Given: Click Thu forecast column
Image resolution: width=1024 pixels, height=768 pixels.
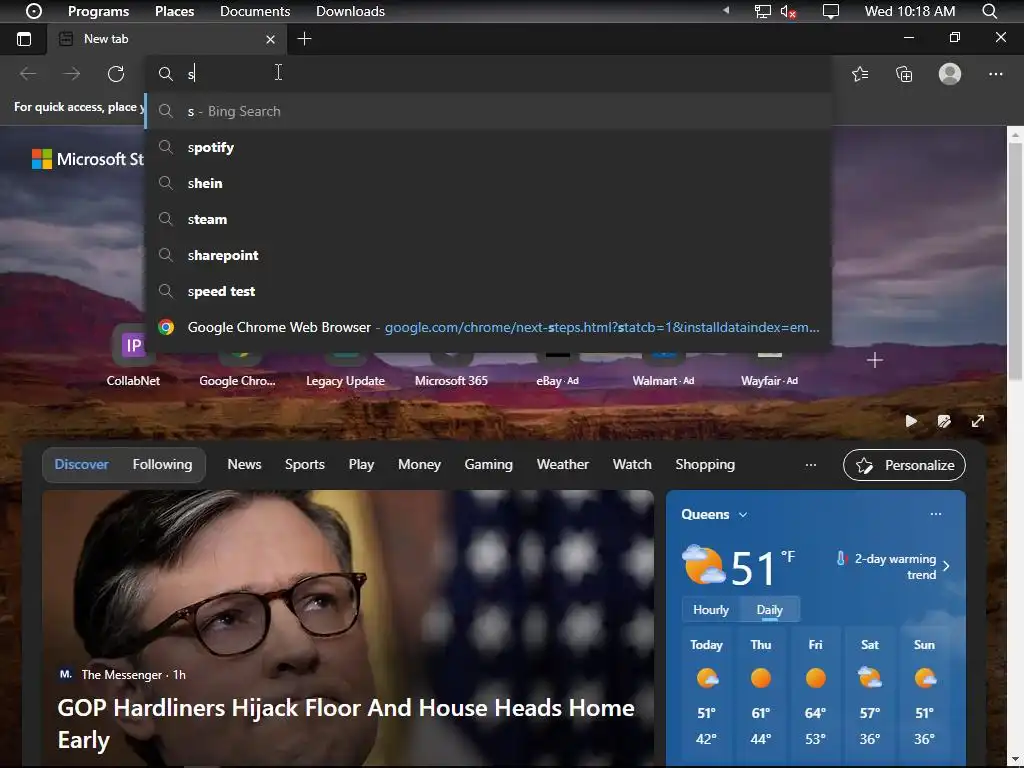Looking at the screenshot, I should pos(761,694).
